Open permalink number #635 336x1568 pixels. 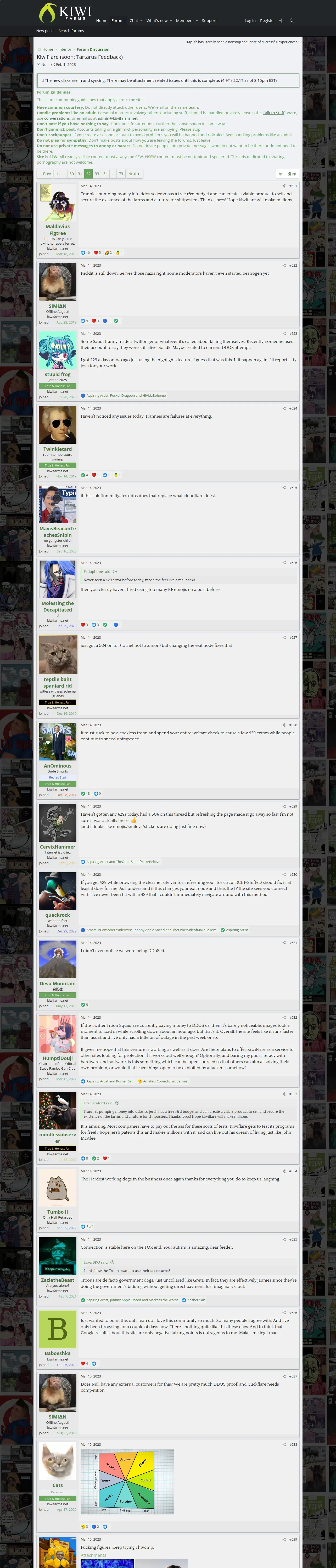point(293,1239)
